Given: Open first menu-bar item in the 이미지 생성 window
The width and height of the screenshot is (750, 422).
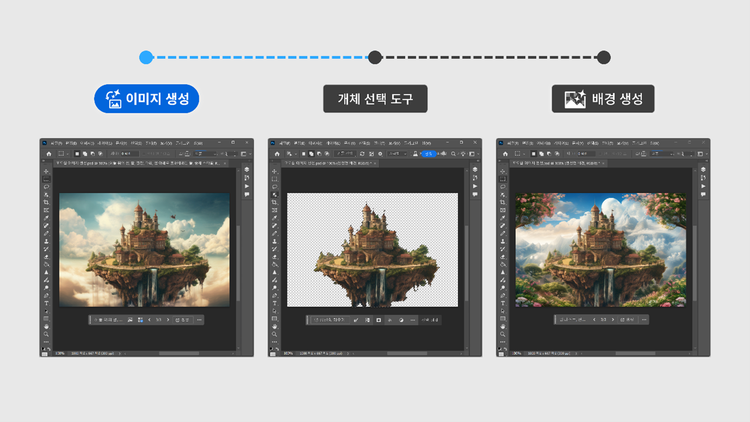Looking at the screenshot, I should pyautogui.click(x=56, y=143).
